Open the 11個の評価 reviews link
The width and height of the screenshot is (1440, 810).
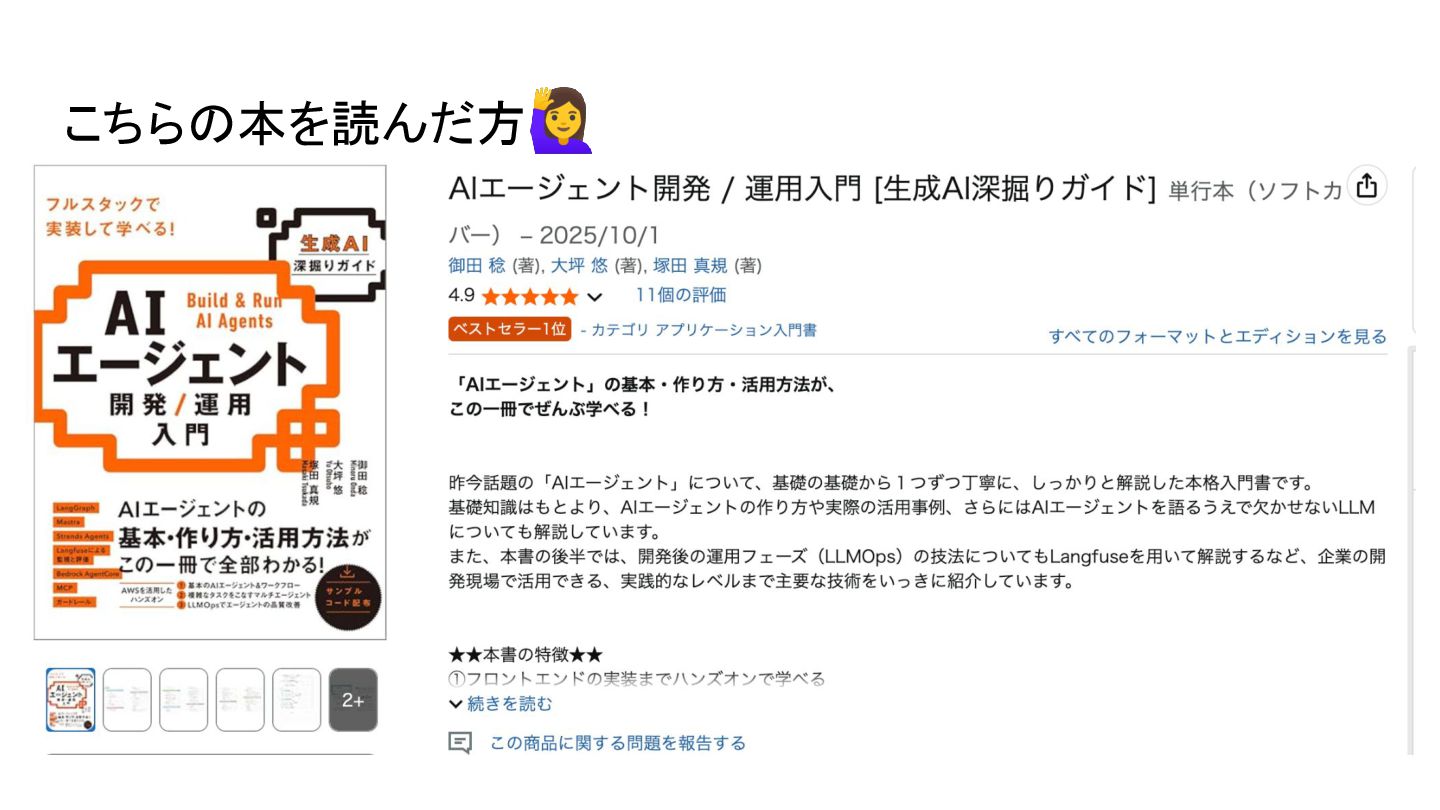pos(681,295)
